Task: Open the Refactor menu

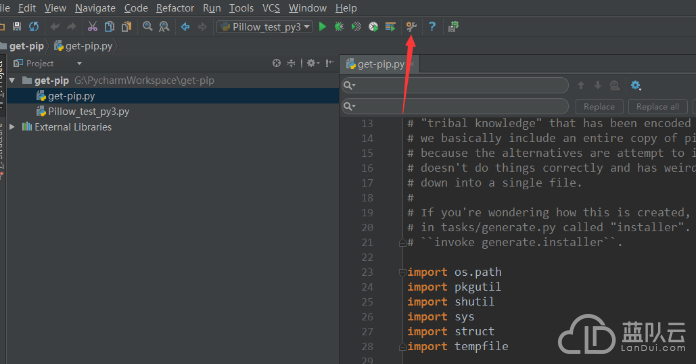Action: pos(175,8)
